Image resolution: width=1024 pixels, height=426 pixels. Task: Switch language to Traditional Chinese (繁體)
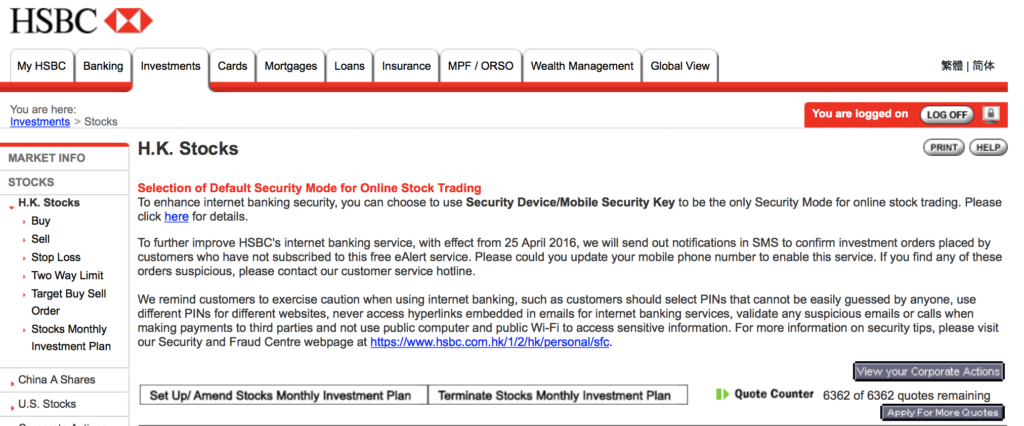click(951, 66)
